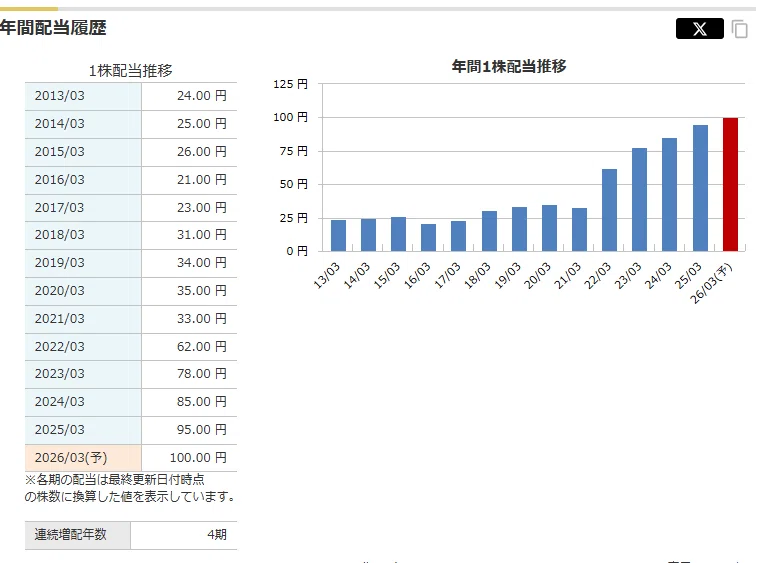The width and height of the screenshot is (761, 563).
Task: Select the 35.00 円 dividend value
Action: click(x=201, y=291)
